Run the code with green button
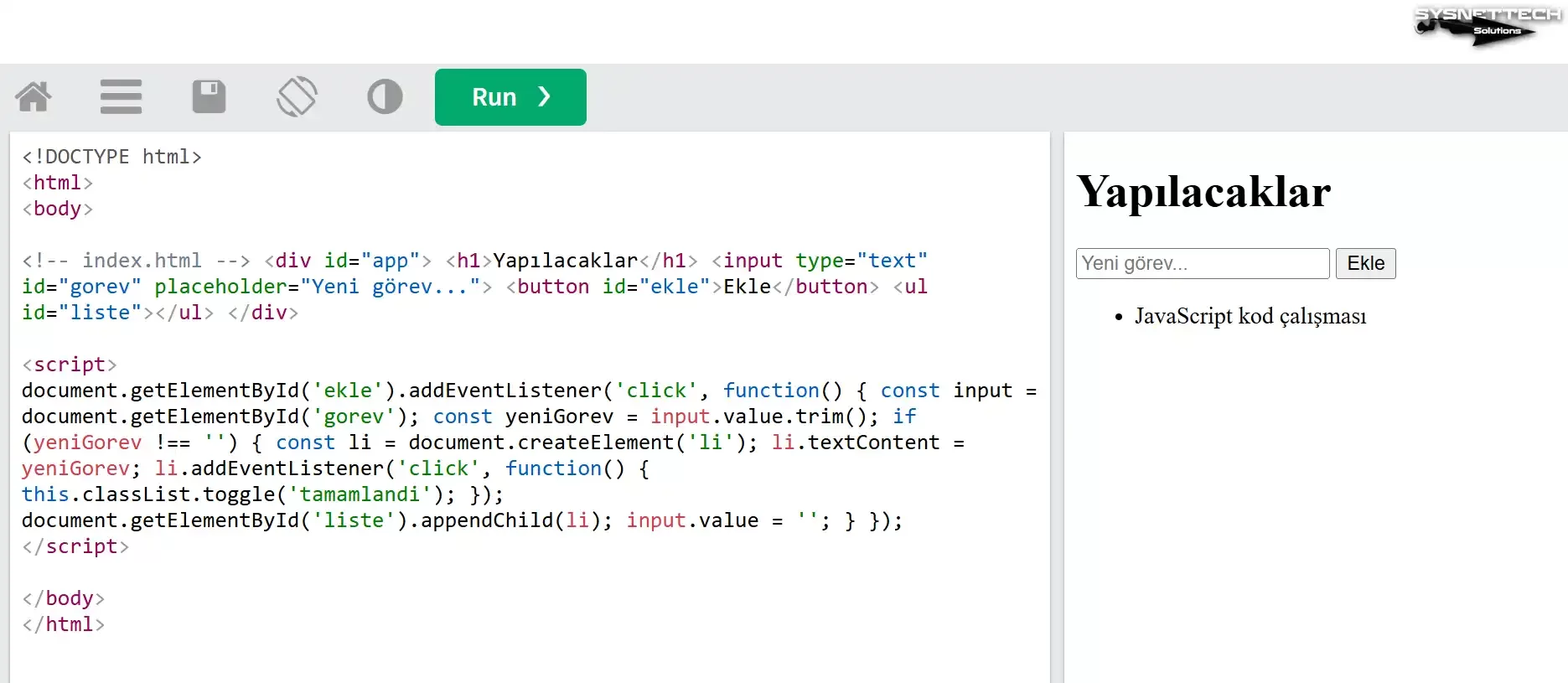This screenshot has width=1568, height=683. coord(510,97)
